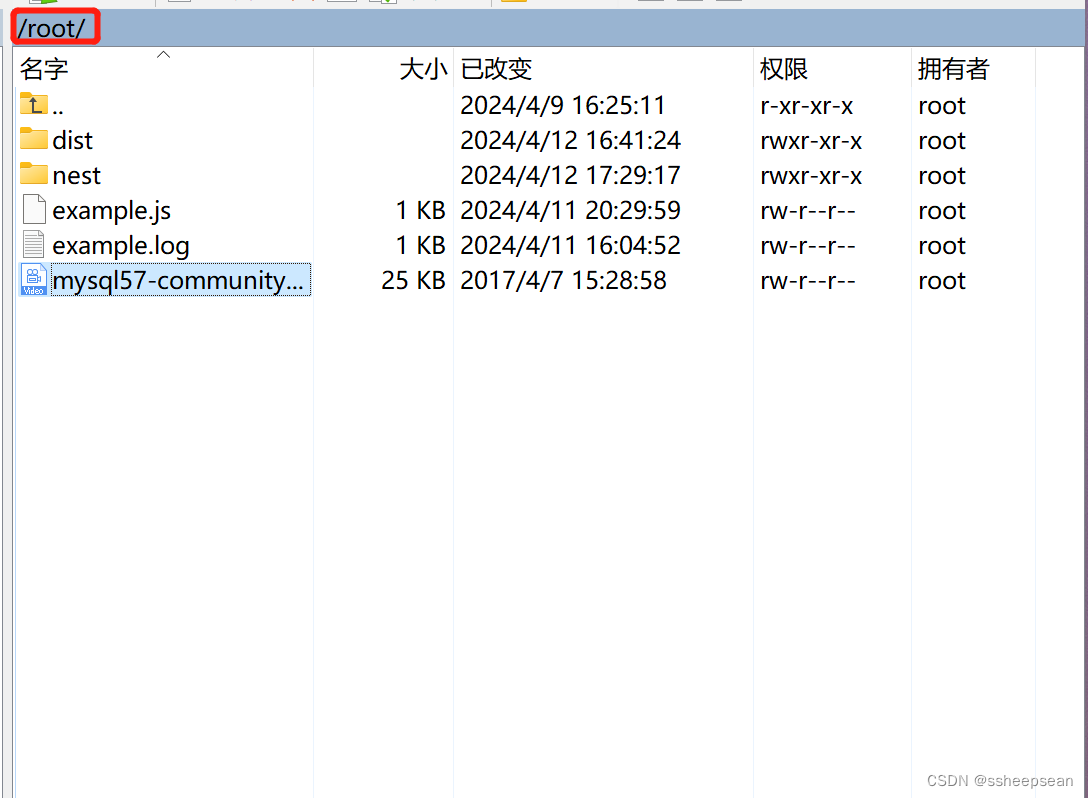The width and height of the screenshot is (1088, 798).
Task: Select the dist folder name
Action: pos(72,140)
